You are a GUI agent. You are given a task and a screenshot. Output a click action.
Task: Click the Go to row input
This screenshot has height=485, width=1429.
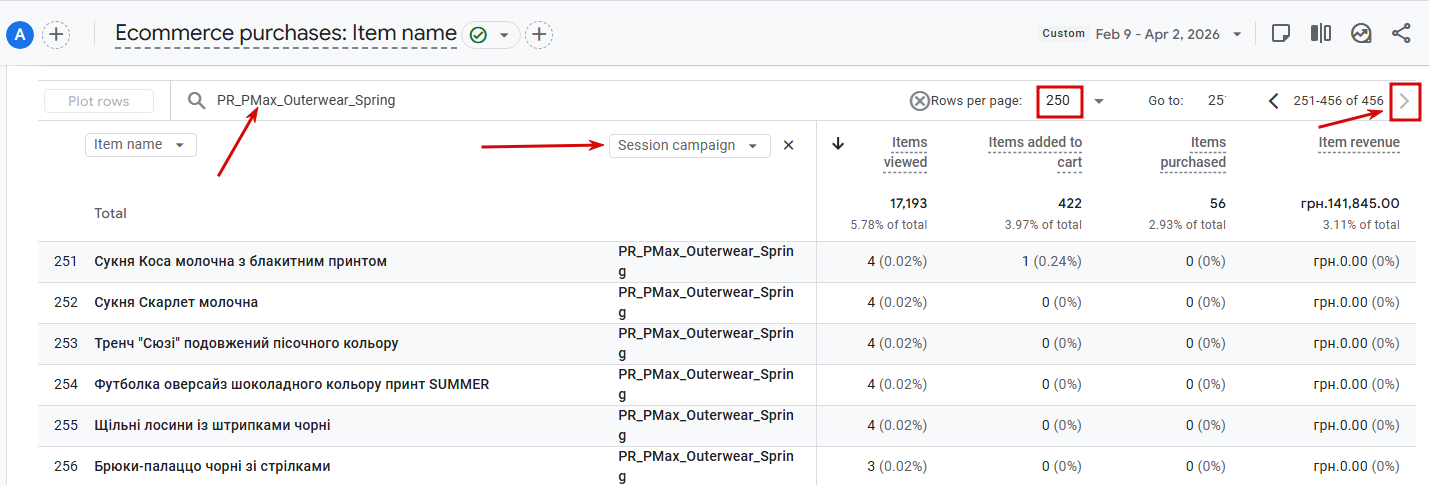click(x=1216, y=101)
